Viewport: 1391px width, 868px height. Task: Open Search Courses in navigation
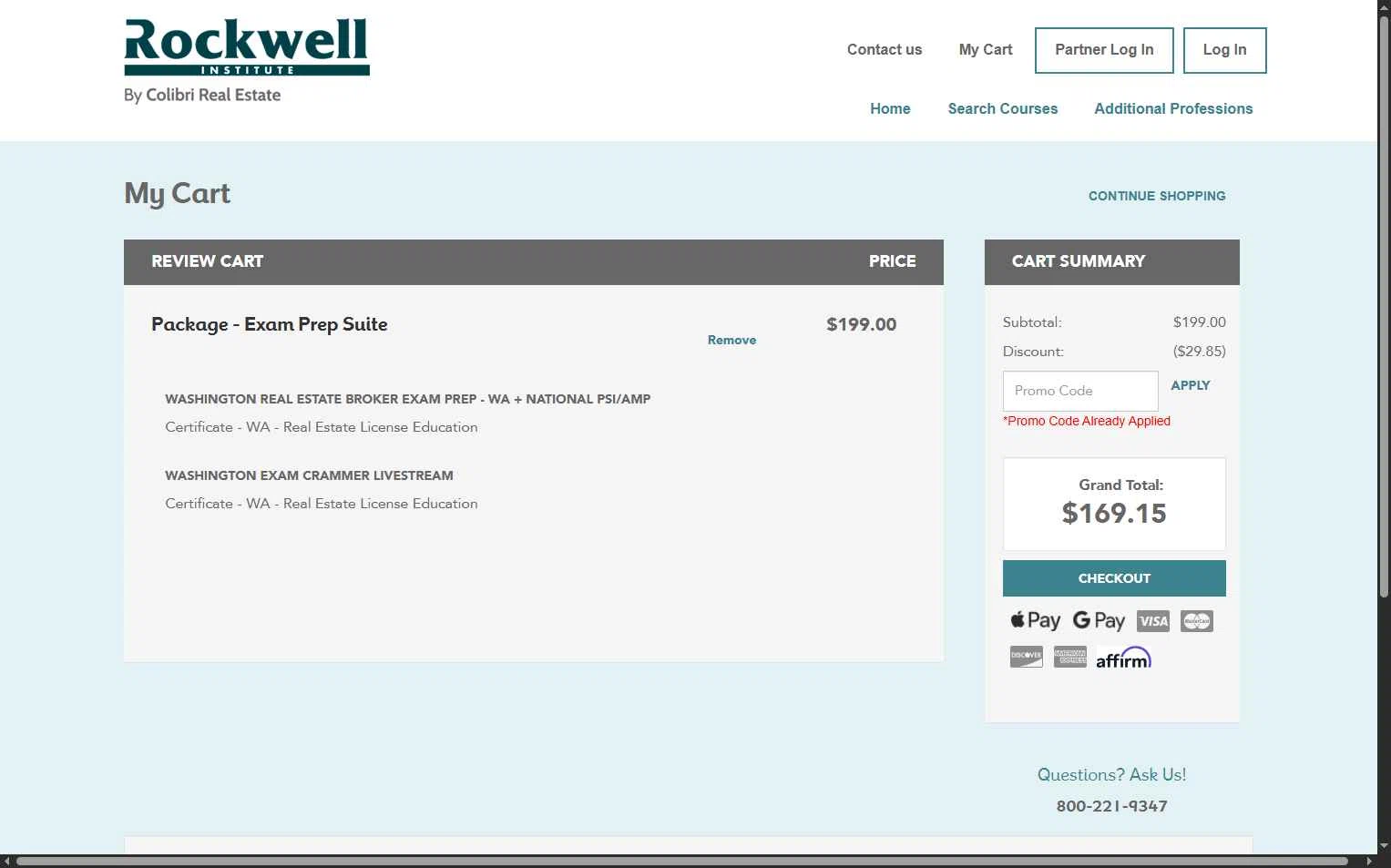(x=1003, y=108)
